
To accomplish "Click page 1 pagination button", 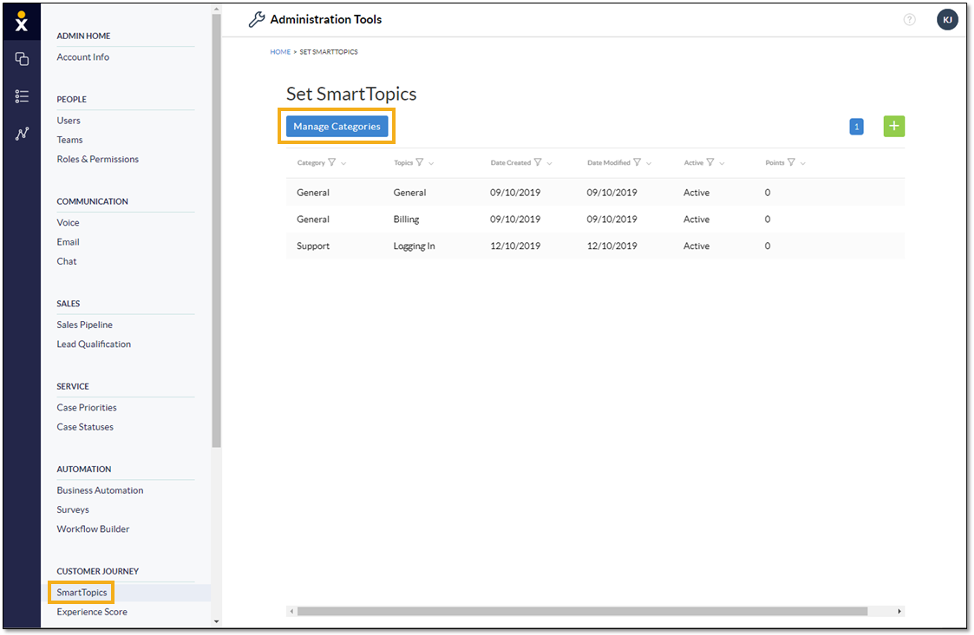I will [x=856, y=127].
